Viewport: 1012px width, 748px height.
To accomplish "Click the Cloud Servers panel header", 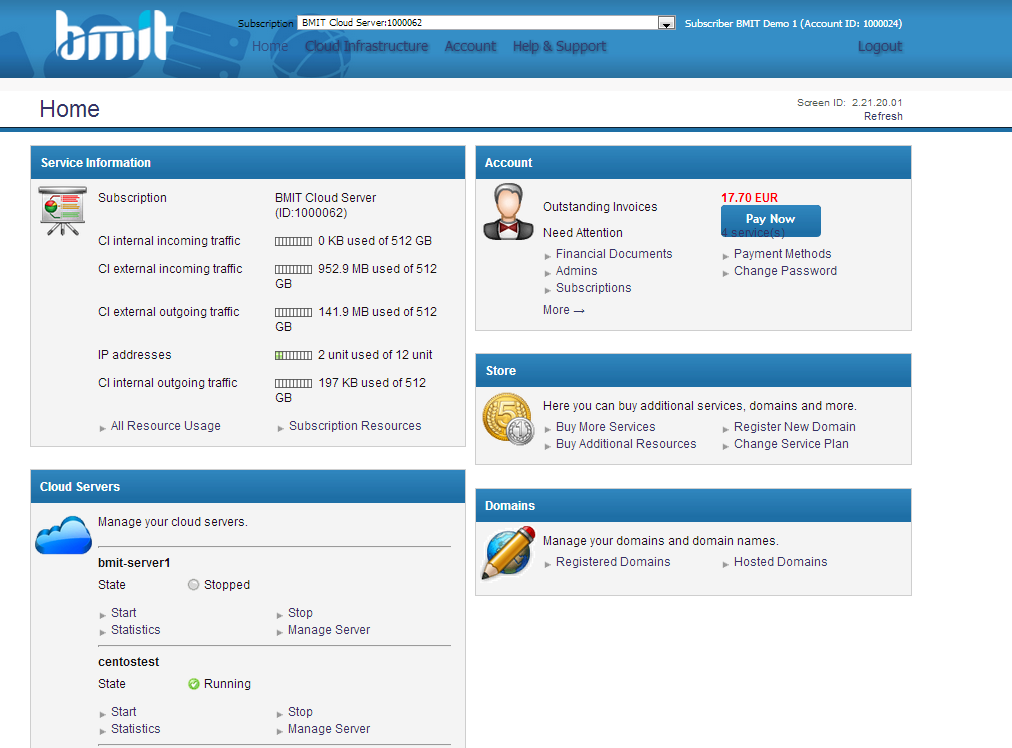I will 248,487.
